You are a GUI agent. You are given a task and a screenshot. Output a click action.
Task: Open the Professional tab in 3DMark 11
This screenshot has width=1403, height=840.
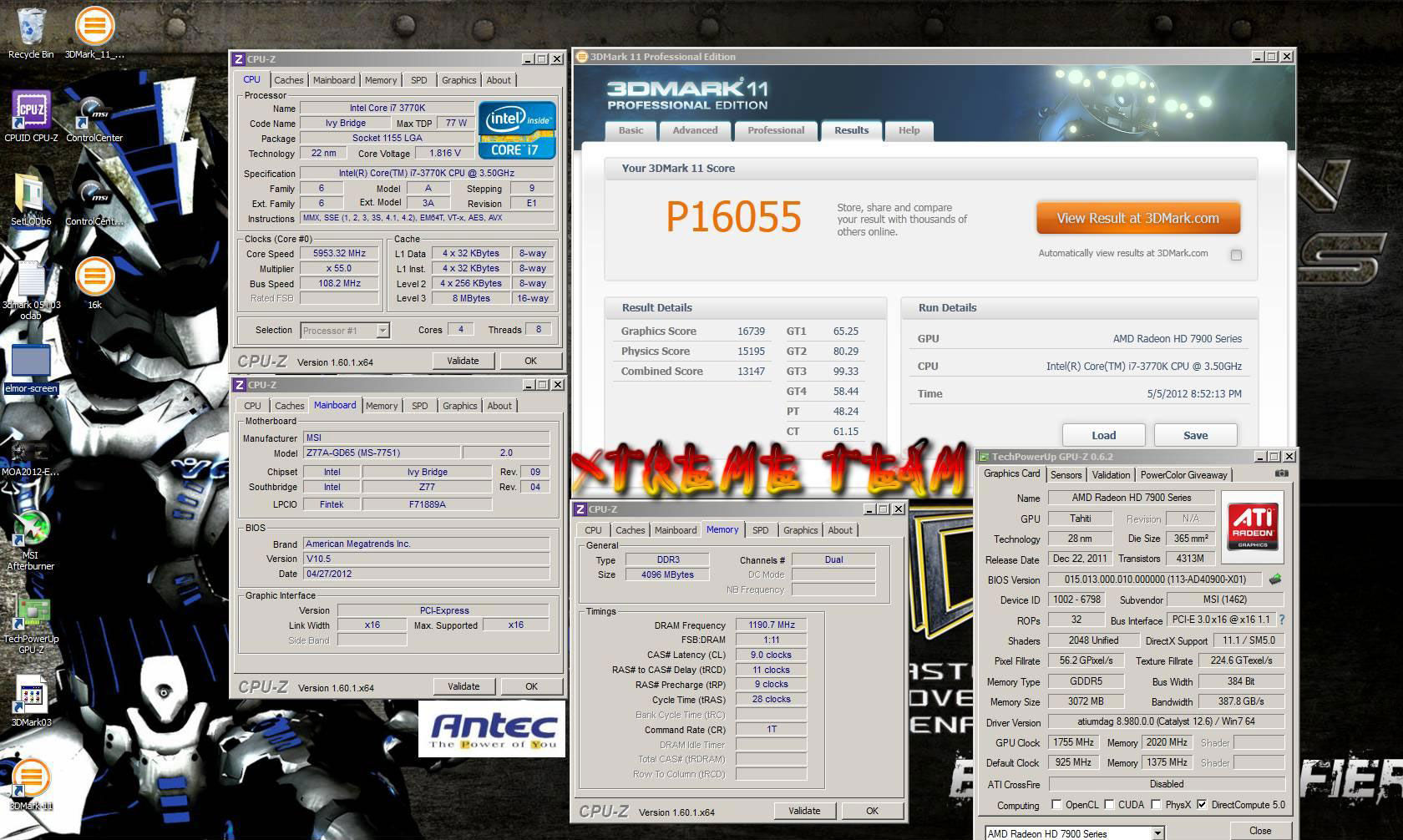click(776, 130)
